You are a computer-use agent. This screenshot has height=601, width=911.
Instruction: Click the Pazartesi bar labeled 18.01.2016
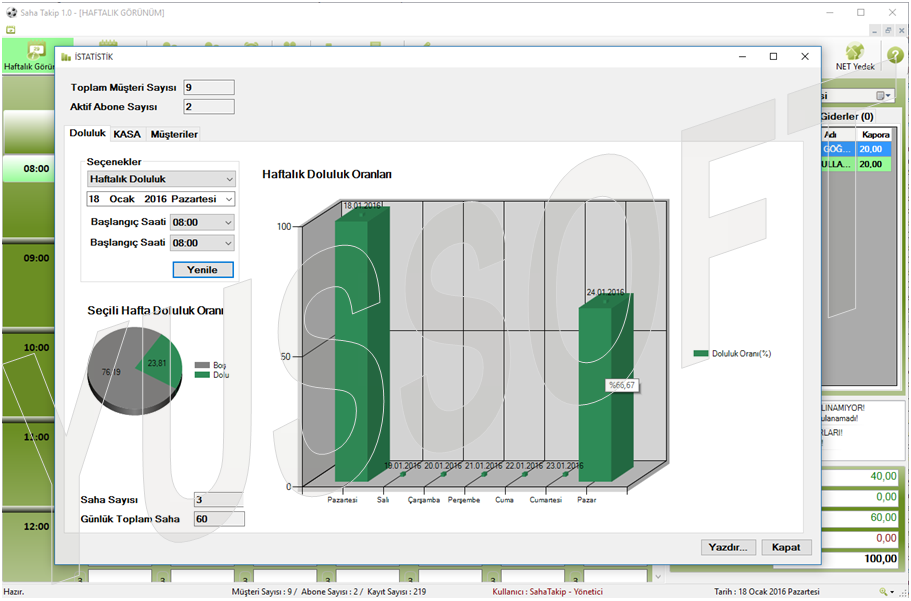360,346
